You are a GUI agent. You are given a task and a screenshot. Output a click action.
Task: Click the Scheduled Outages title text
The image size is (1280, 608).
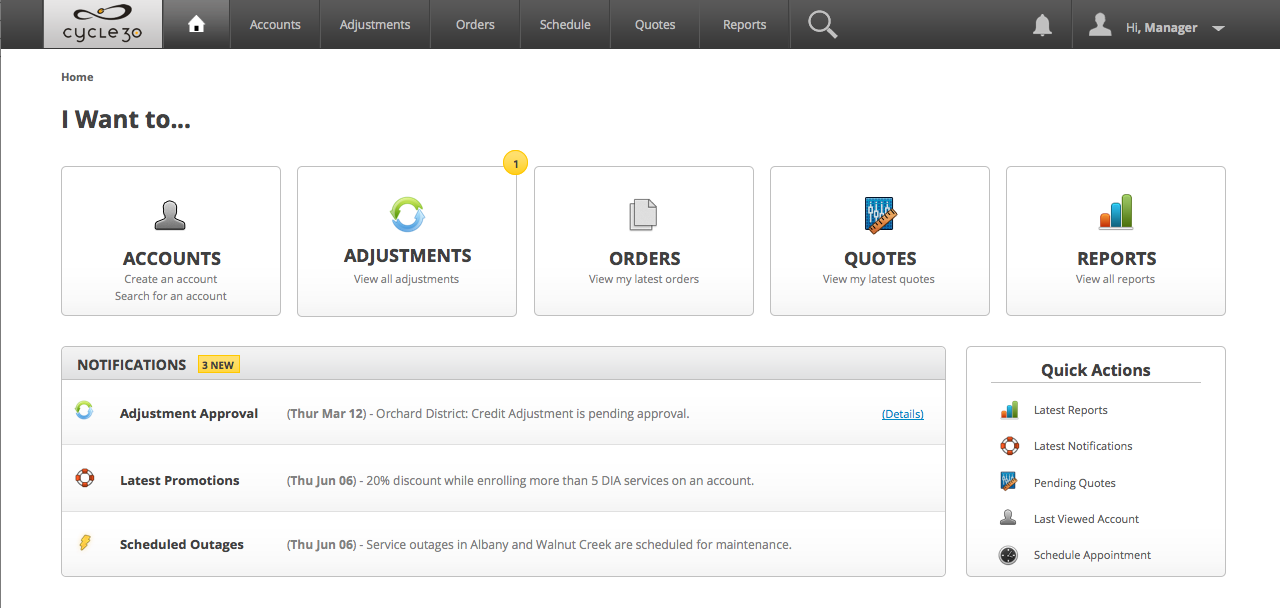click(x=182, y=544)
